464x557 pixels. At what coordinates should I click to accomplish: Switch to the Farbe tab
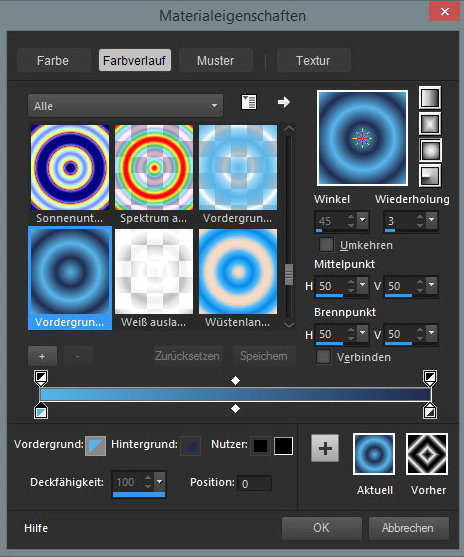pyautogui.click(x=53, y=60)
